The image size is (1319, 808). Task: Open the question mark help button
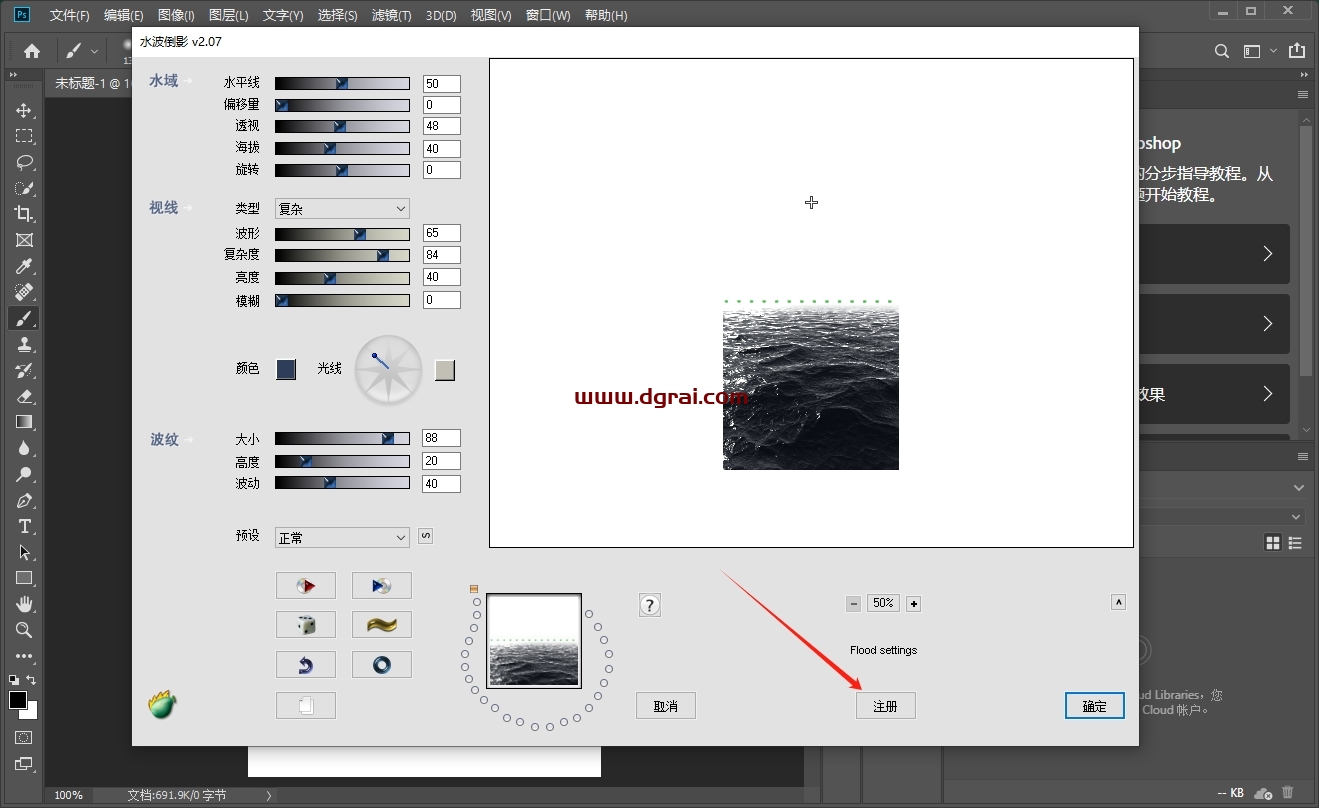pos(650,605)
